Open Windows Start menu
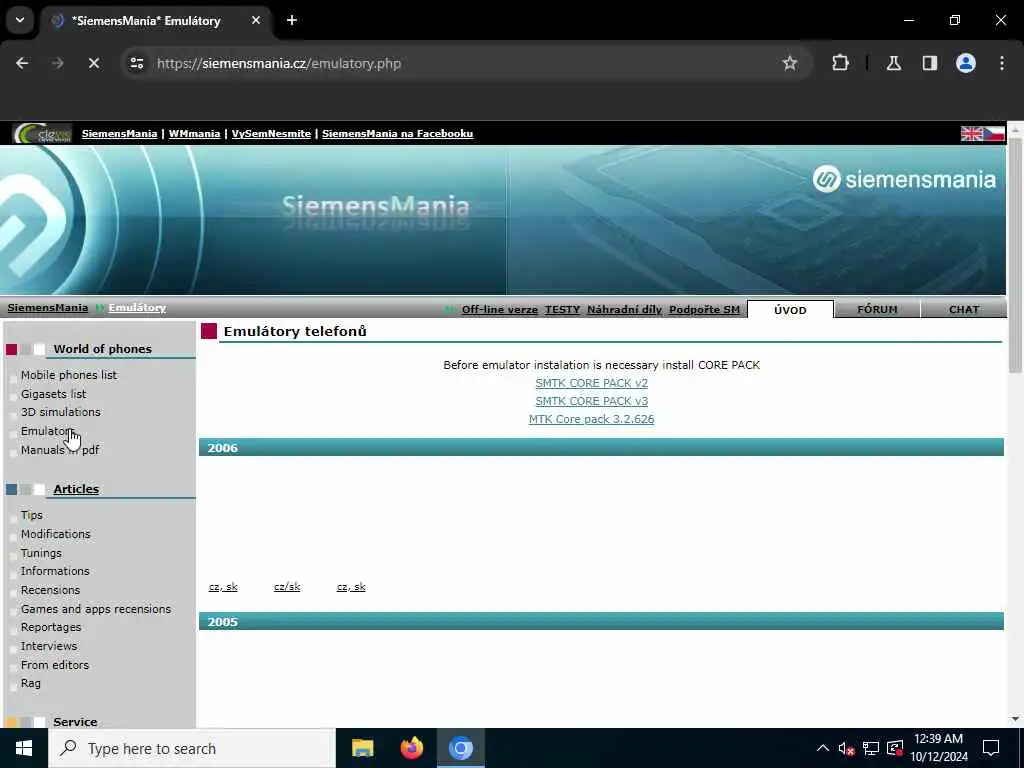Viewport: 1024px width, 768px height. tap(24, 748)
